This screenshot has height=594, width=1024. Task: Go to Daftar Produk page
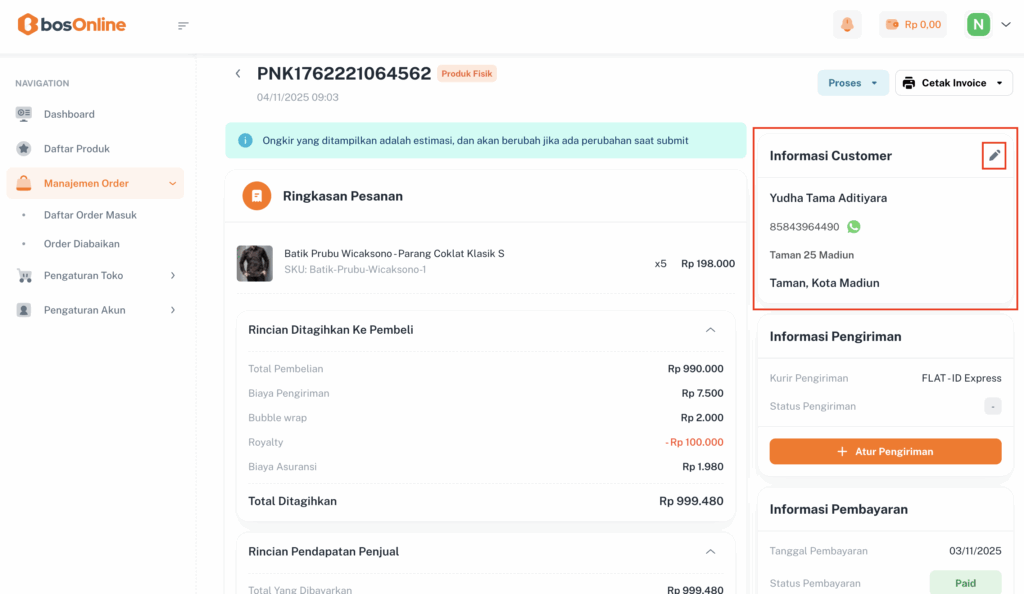[76, 149]
